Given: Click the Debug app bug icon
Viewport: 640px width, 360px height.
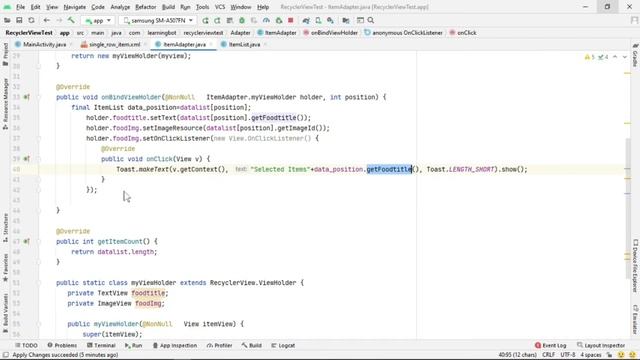Looking at the screenshot, I should click(x=242, y=20).
